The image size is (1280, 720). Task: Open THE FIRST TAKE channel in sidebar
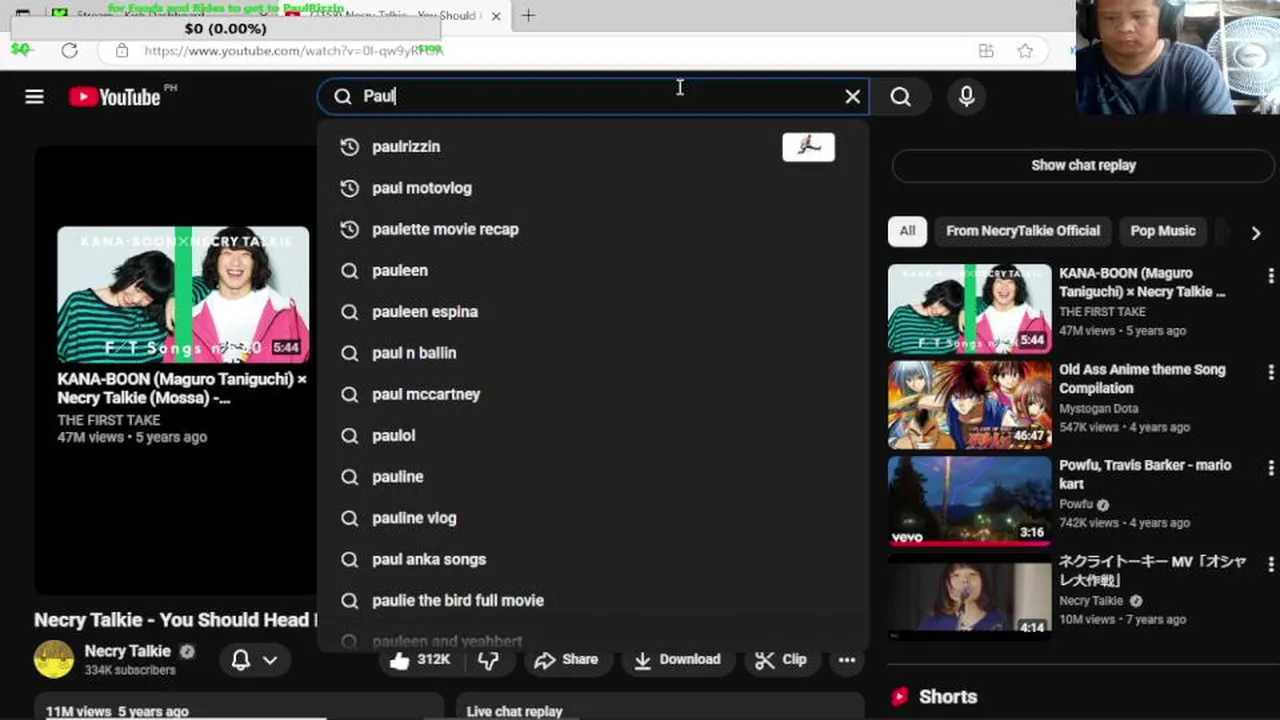pos(1102,312)
